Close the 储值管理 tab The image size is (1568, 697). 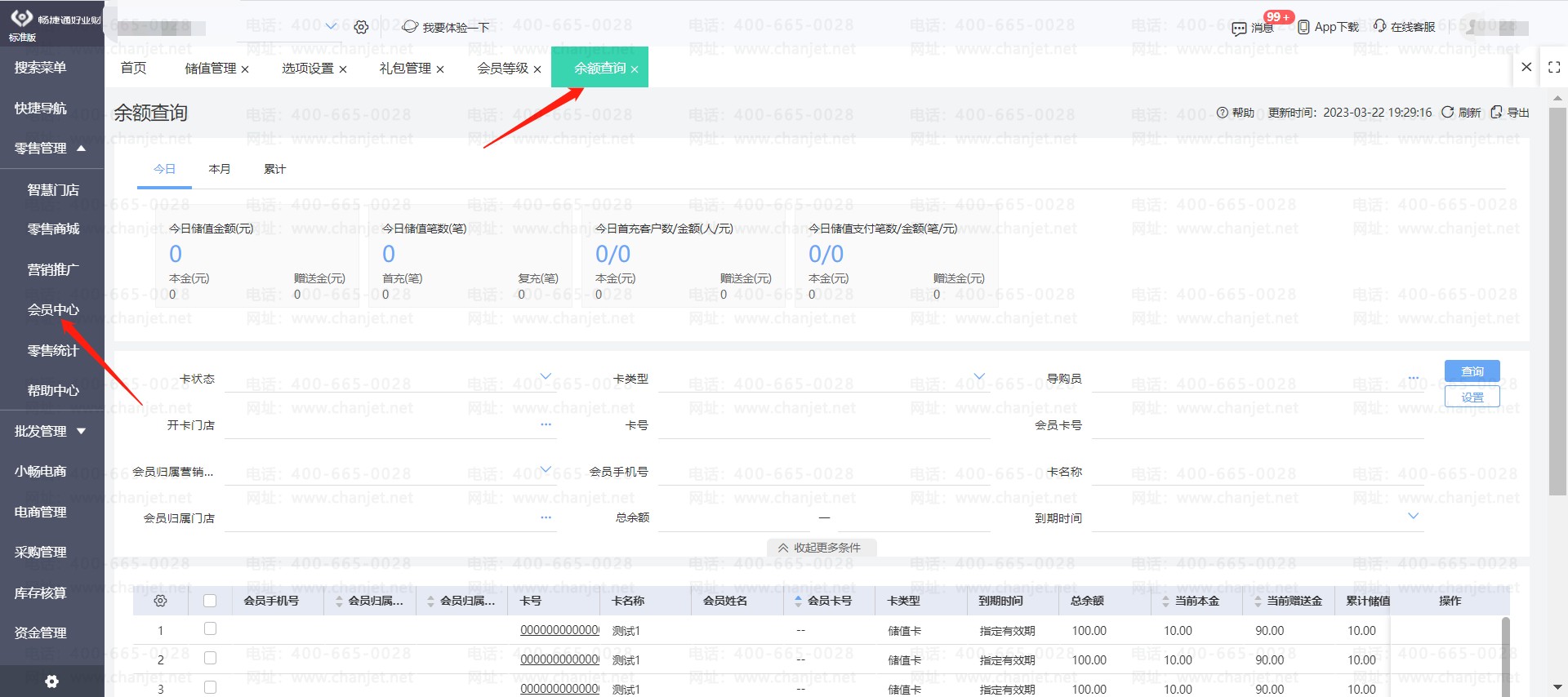click(245, 69)
